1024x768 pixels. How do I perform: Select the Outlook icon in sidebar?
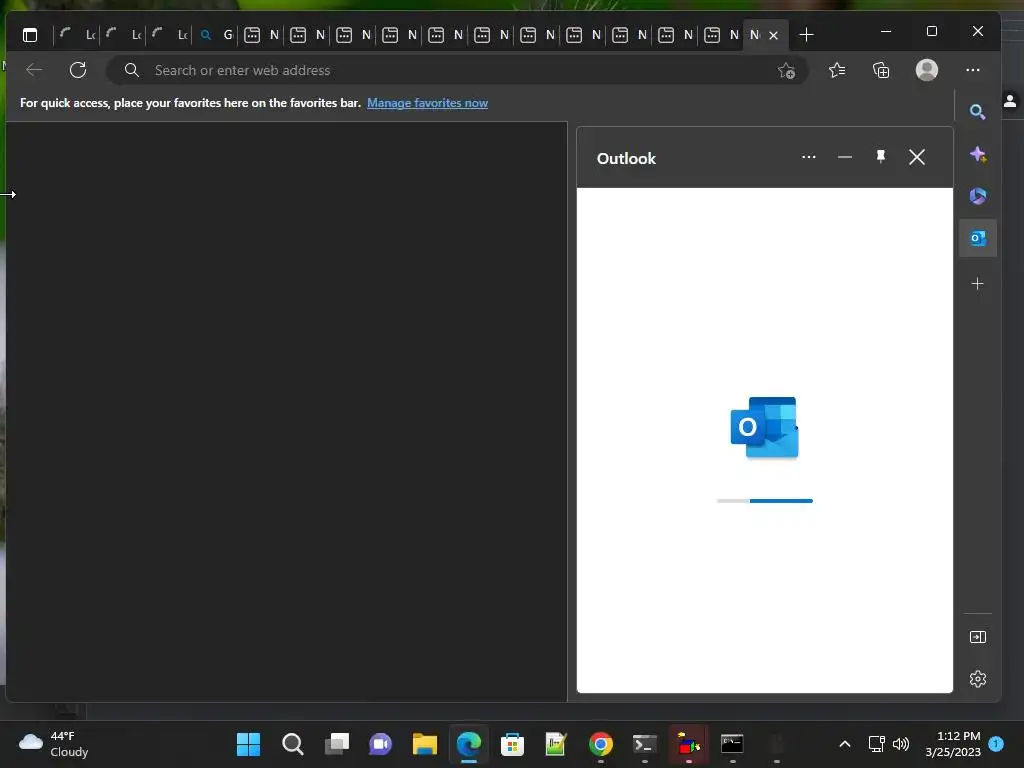pyautogui.click(x=978, y=238)
